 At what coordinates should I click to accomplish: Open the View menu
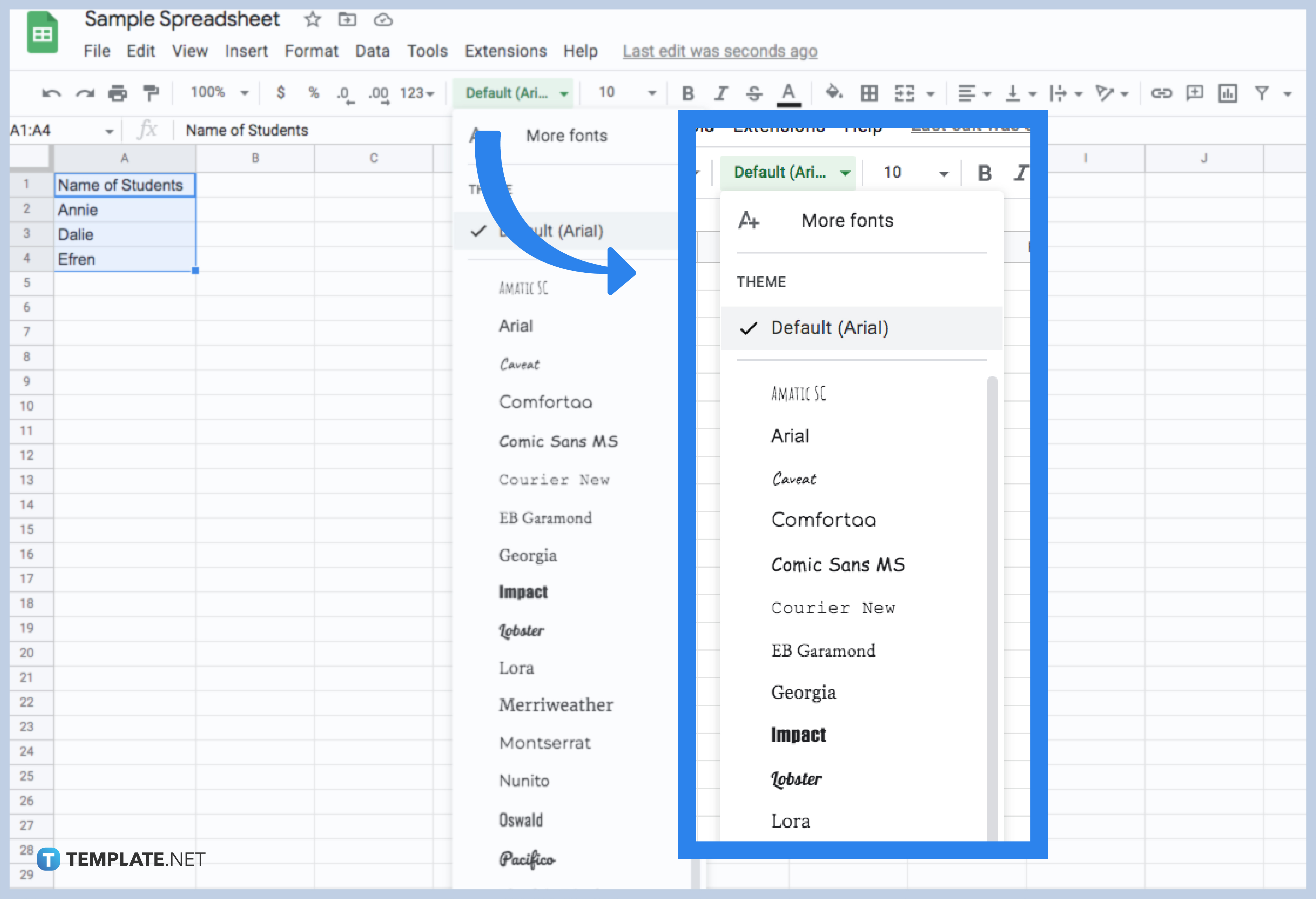190,51
